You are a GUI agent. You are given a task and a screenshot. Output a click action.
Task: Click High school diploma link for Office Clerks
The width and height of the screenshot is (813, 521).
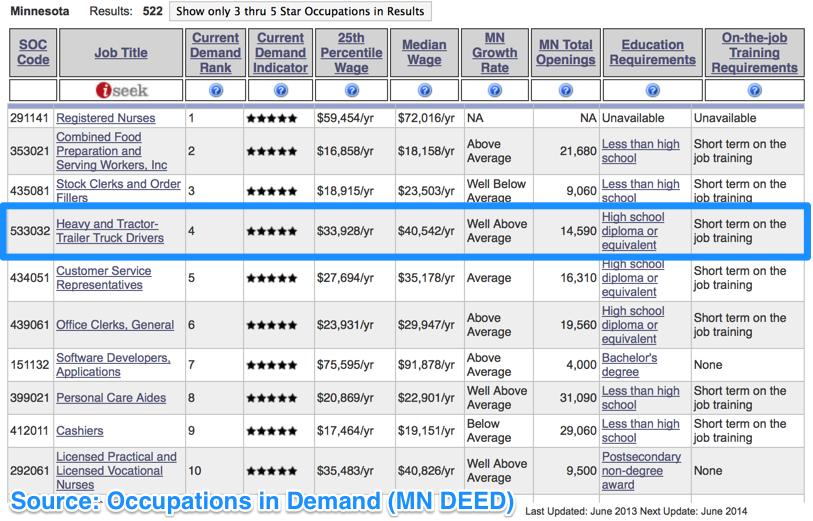[x=633, y=325]
